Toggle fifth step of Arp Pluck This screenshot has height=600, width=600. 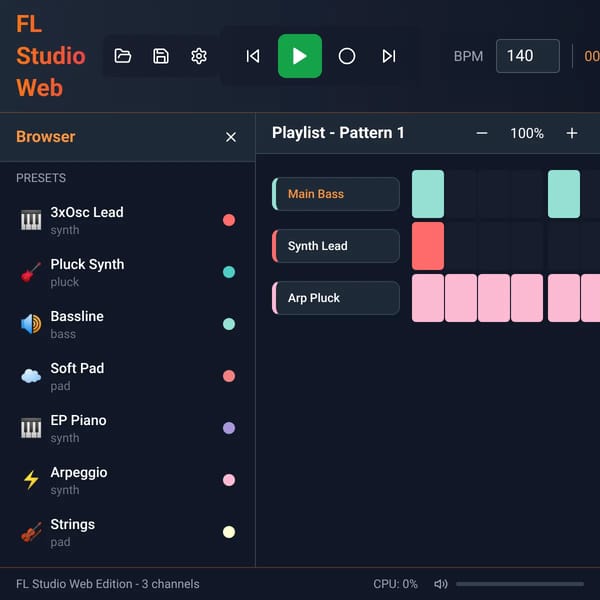(x=564, y=298)
